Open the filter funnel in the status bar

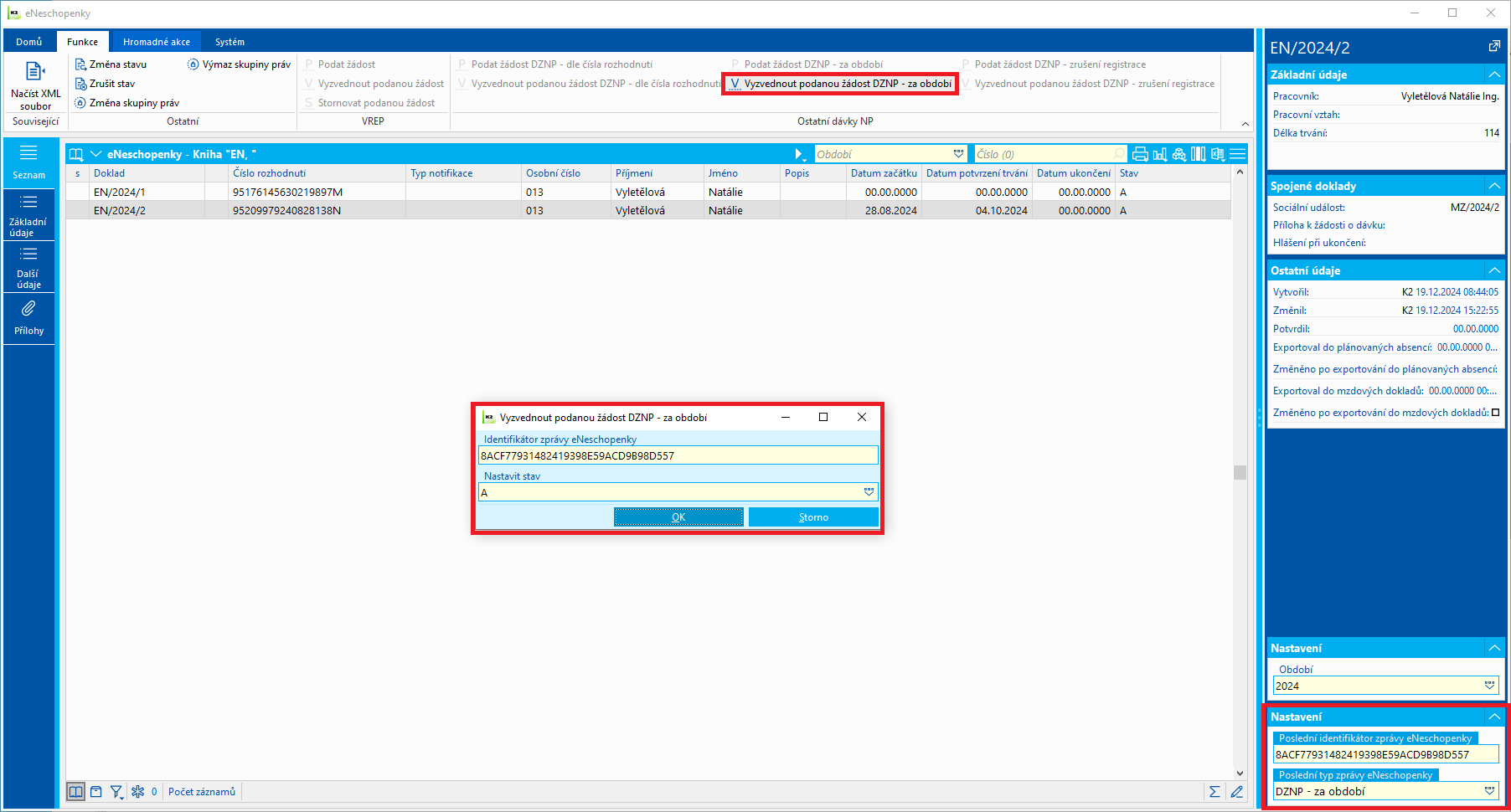pos(116,791)
